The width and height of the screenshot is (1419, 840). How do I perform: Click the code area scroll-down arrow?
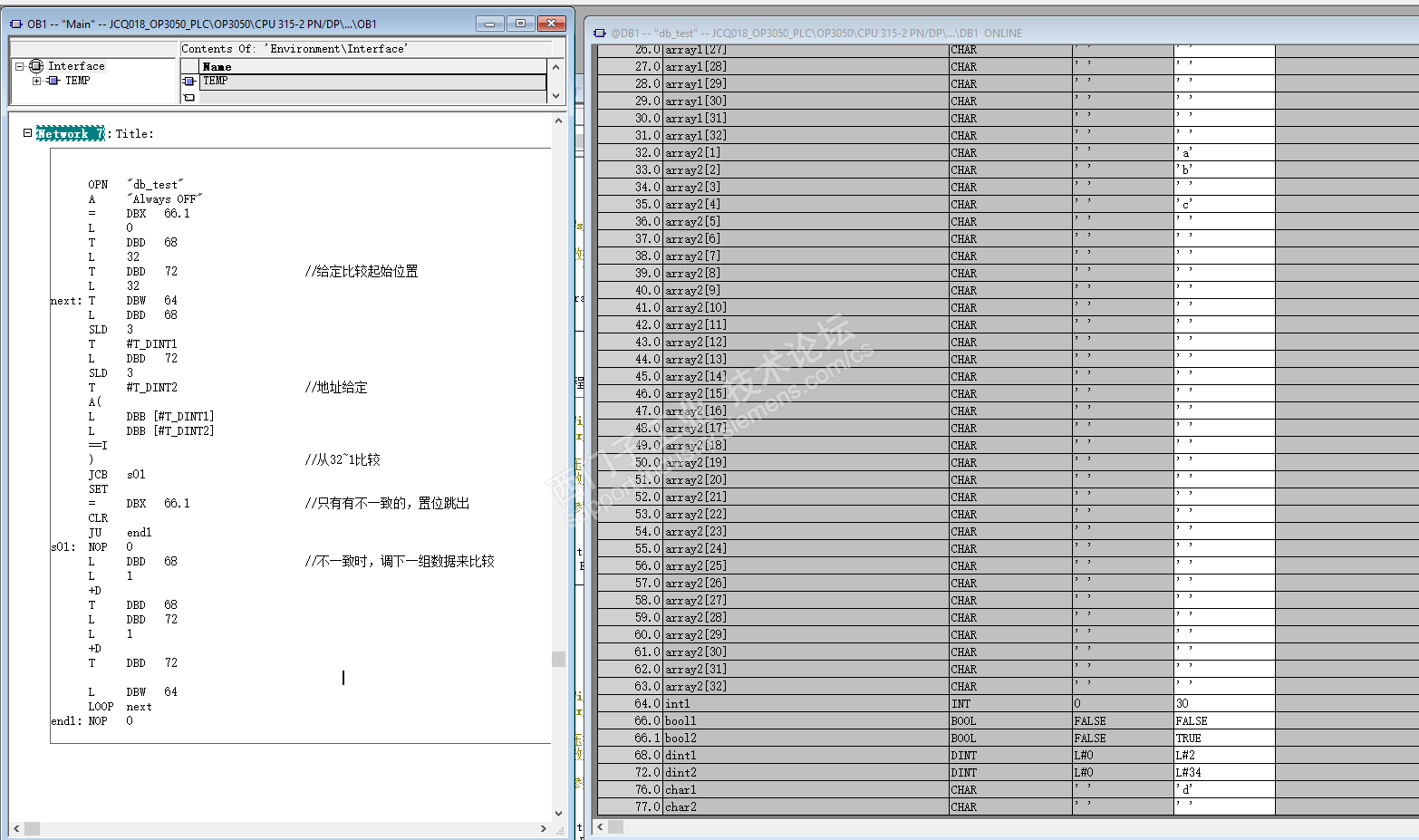558,813
